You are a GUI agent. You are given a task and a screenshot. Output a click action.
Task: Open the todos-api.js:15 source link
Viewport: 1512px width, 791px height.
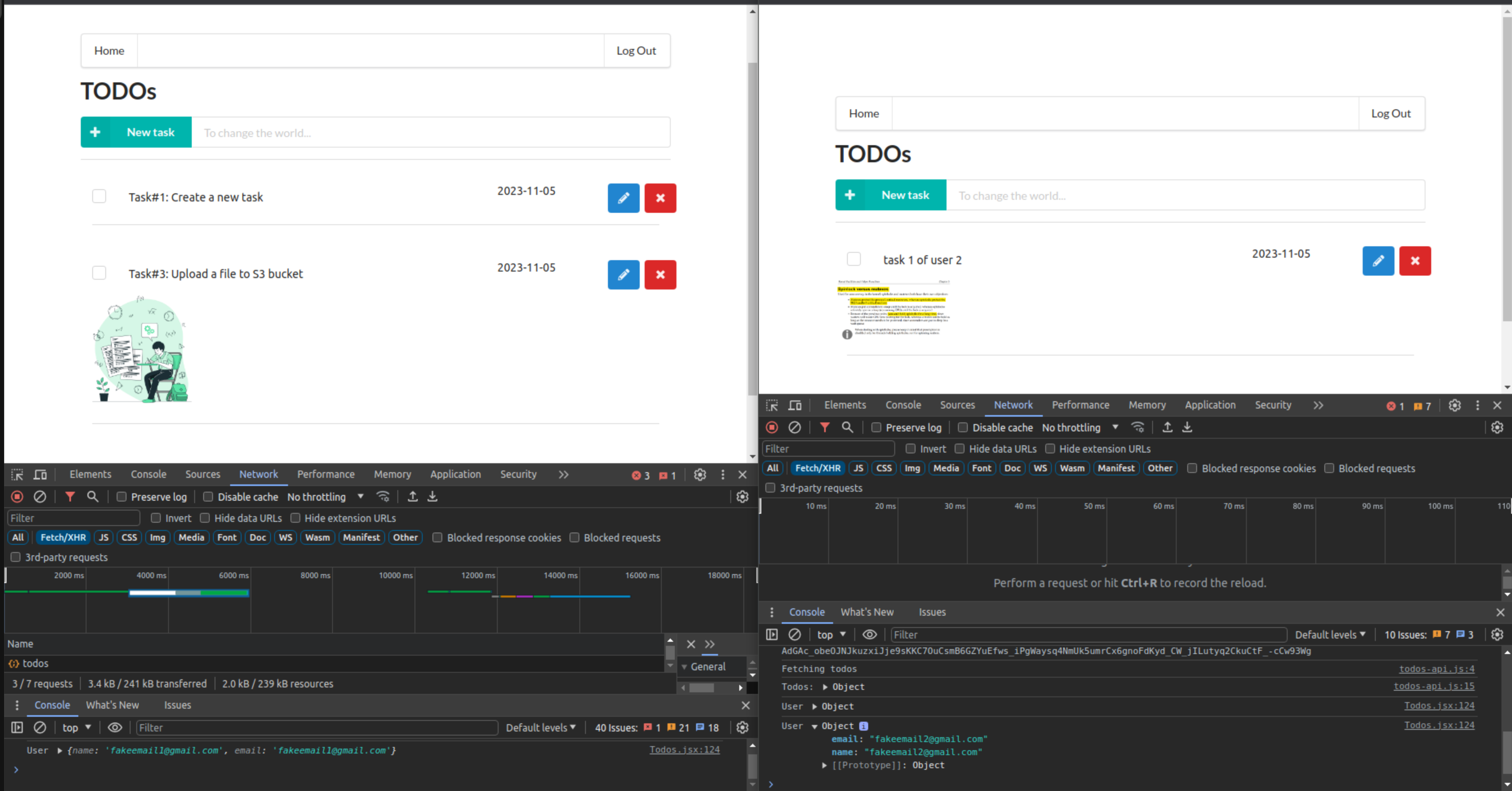pos(1433,687)
